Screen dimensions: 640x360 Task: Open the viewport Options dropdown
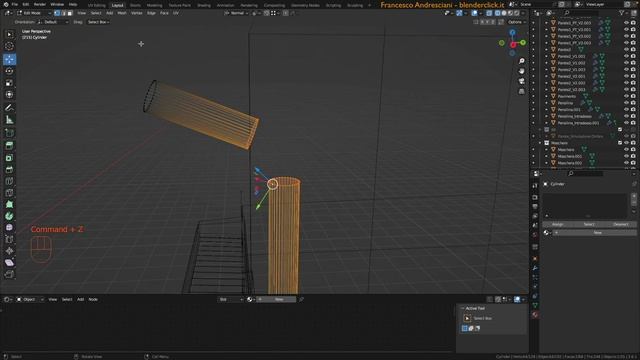517,22
